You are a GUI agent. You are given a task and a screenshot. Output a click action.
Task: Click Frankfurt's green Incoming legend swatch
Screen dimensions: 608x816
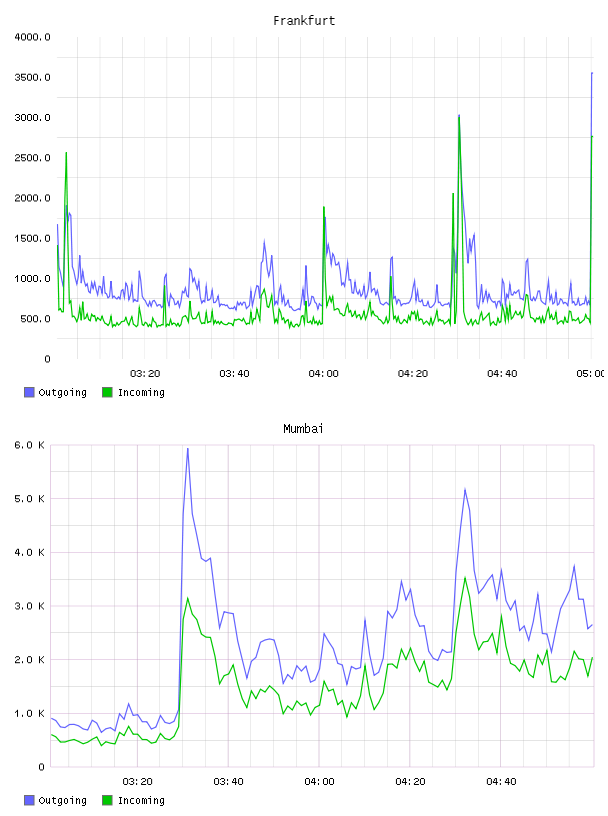(107, 392)
